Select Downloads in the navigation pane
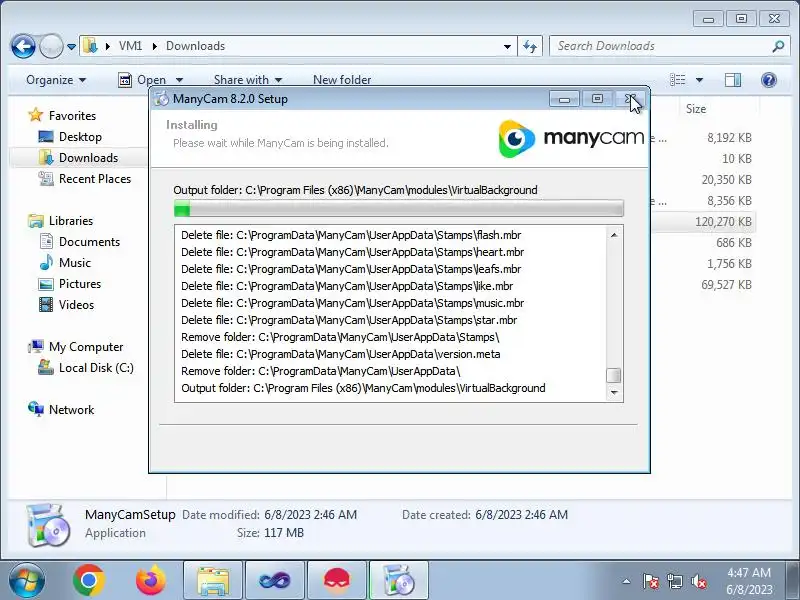 pyautogui.click(x=88, y=158)
